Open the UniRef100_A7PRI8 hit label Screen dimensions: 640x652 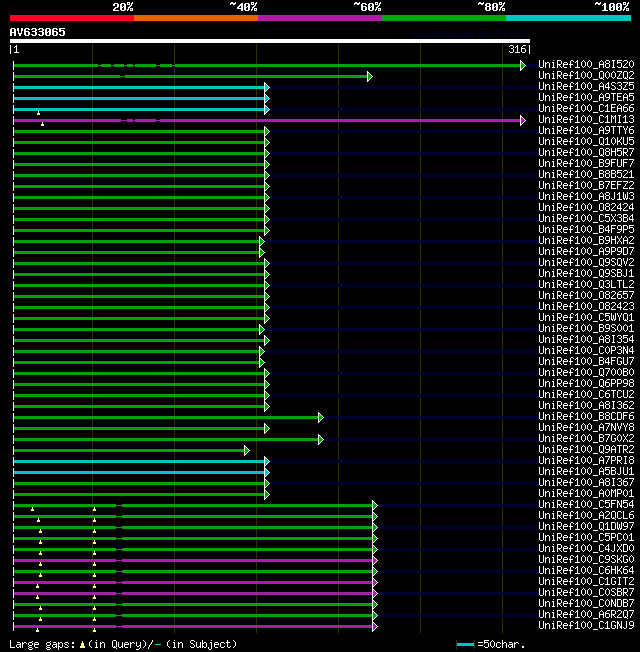(x=586, y=460)
